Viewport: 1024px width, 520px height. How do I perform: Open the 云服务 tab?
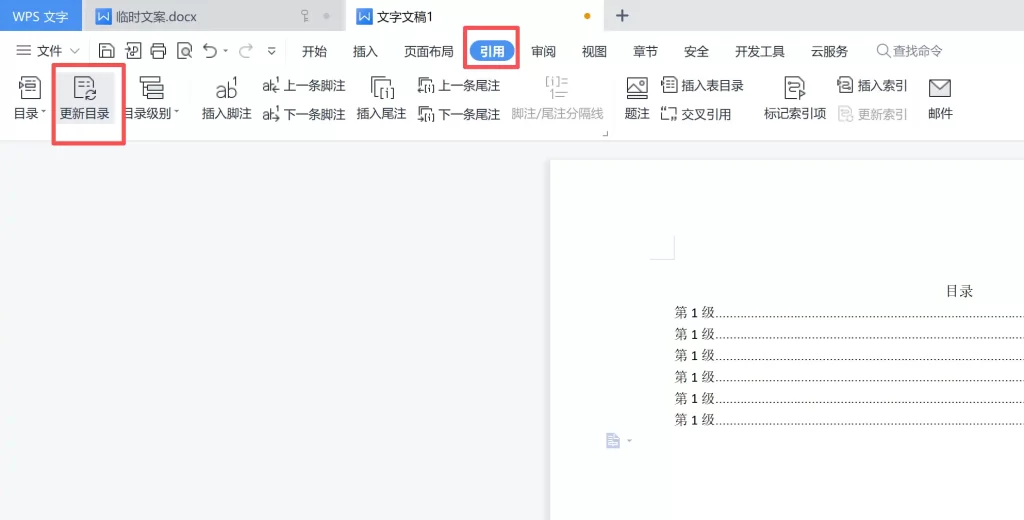(x=829, y=52)
